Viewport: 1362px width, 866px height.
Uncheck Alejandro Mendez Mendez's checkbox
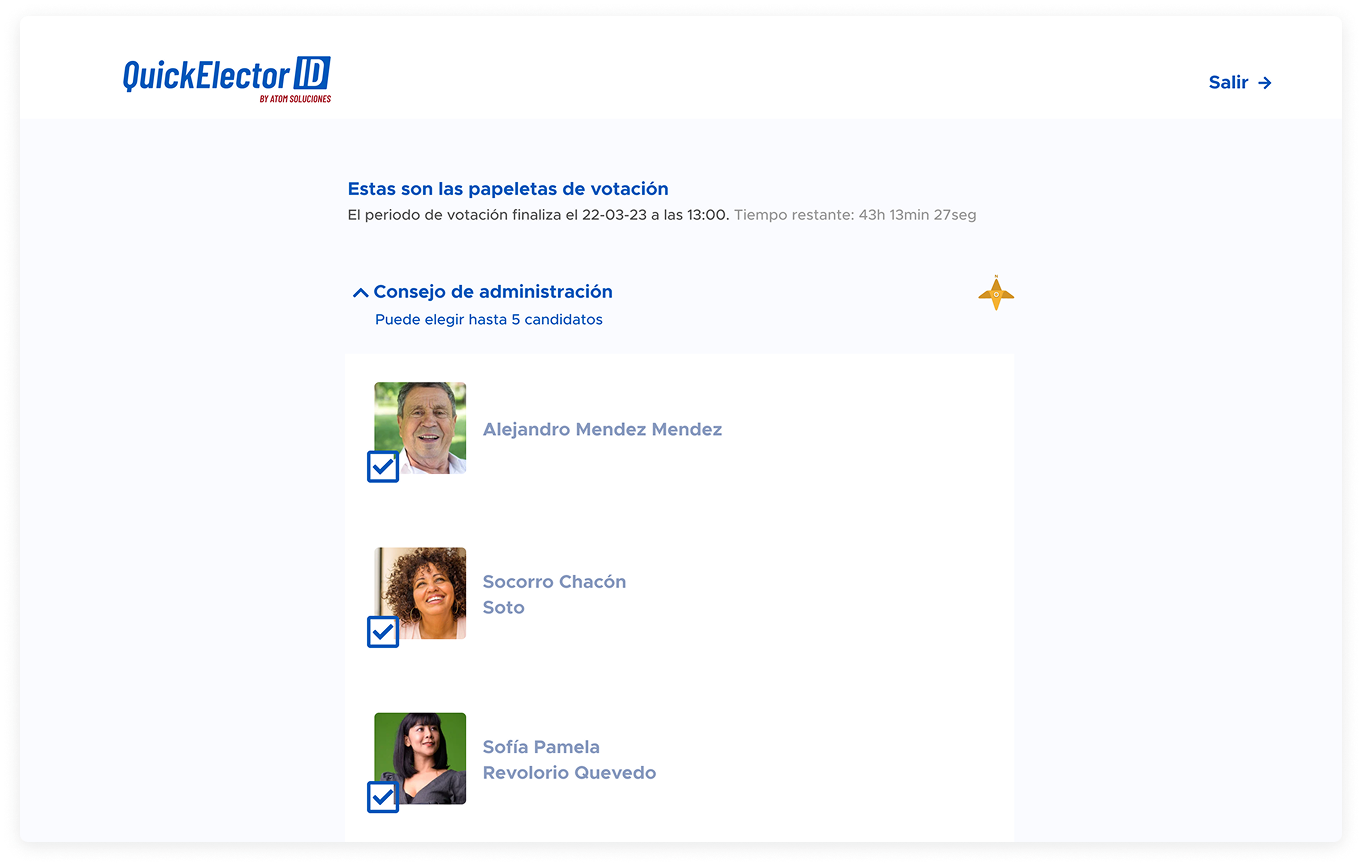point(383,467)
